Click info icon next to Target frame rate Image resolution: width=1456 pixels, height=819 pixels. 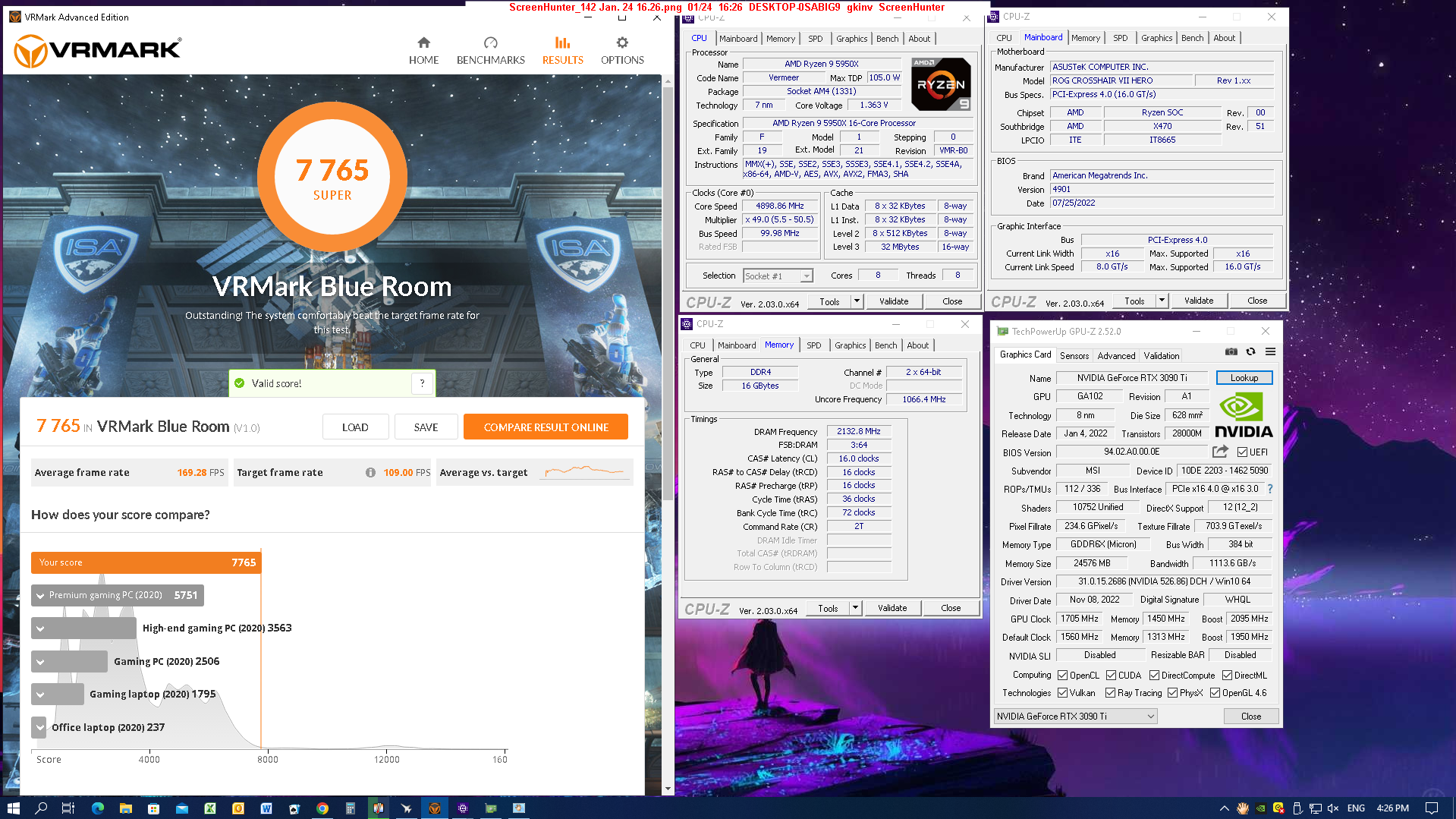tap(370, 472)
